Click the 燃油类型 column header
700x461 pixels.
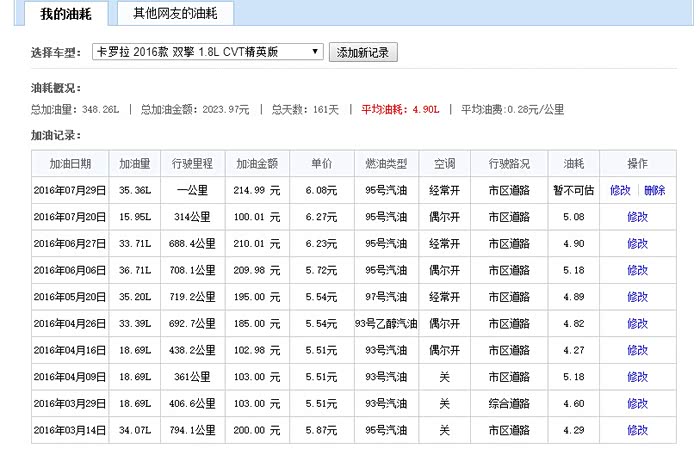pyautogui.click(x=387, y=163)
